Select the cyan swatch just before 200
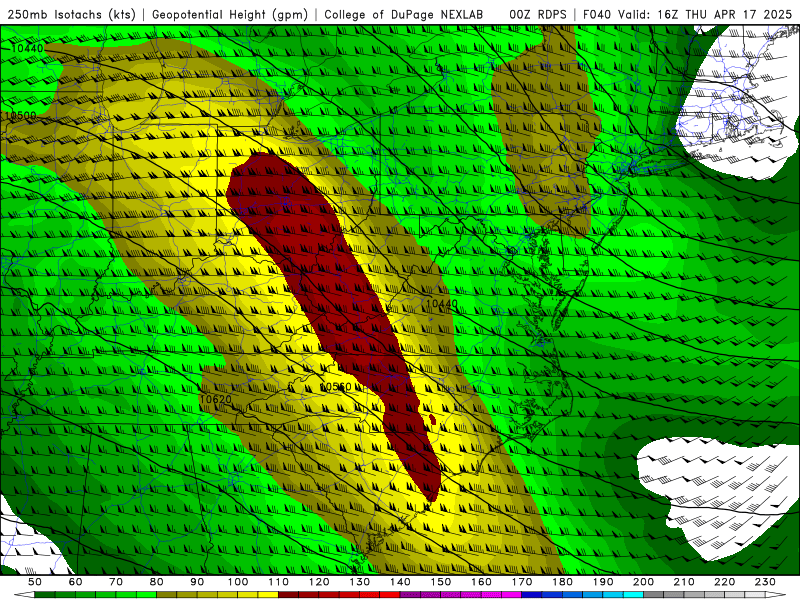 633,595
